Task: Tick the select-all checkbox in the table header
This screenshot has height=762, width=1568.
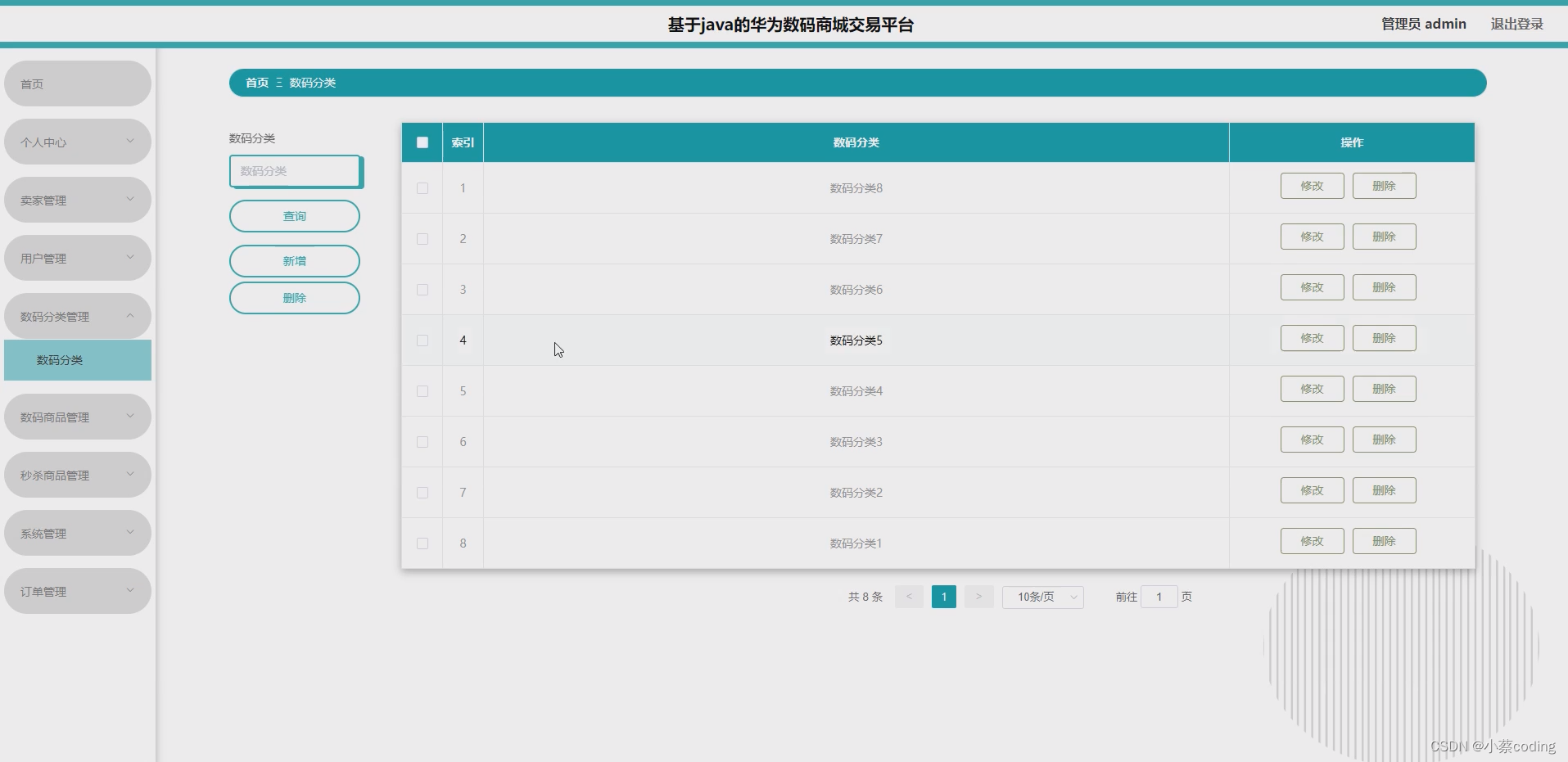Action: tap(423, 142)
